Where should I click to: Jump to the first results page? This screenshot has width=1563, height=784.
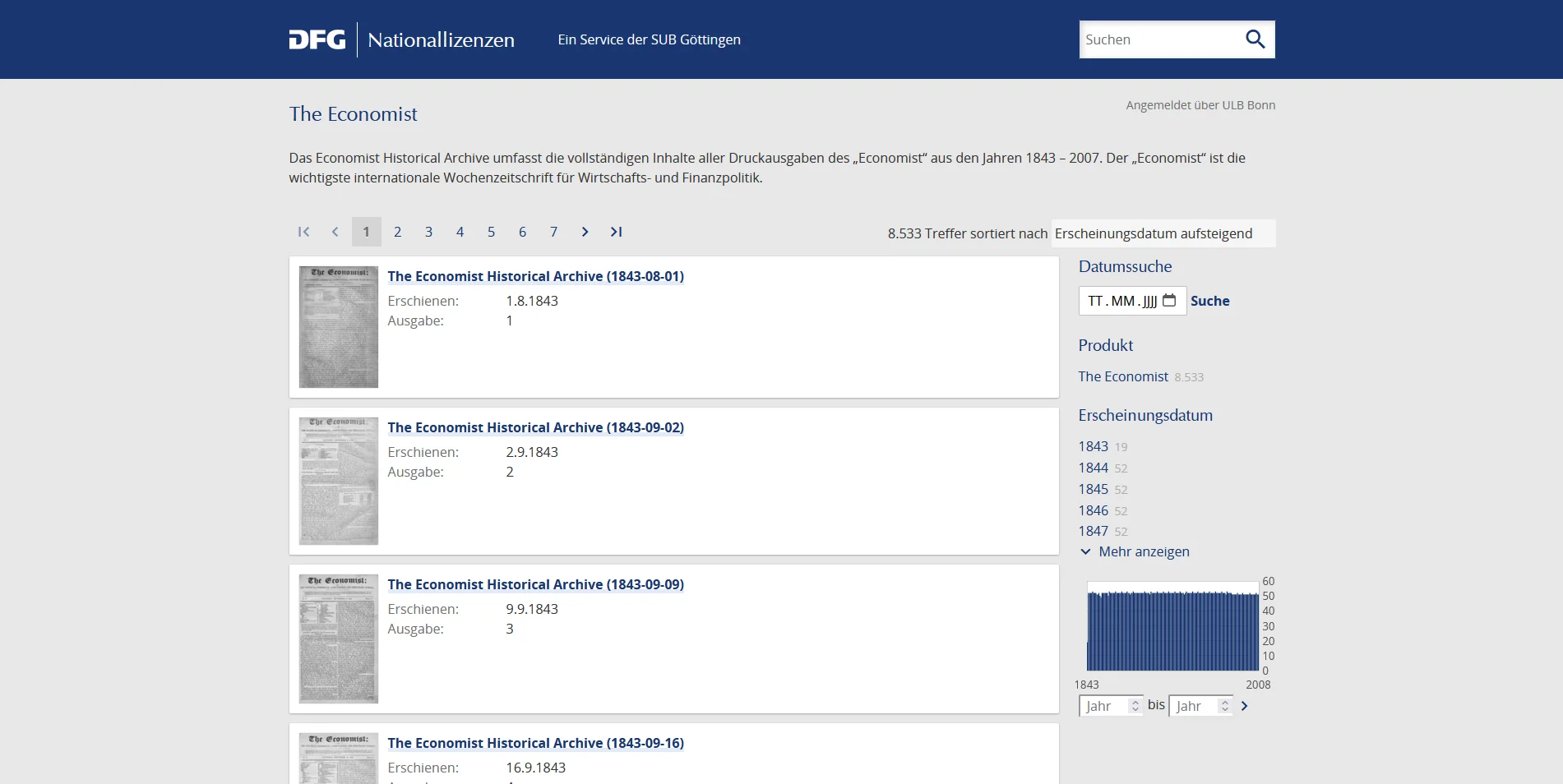303,232
